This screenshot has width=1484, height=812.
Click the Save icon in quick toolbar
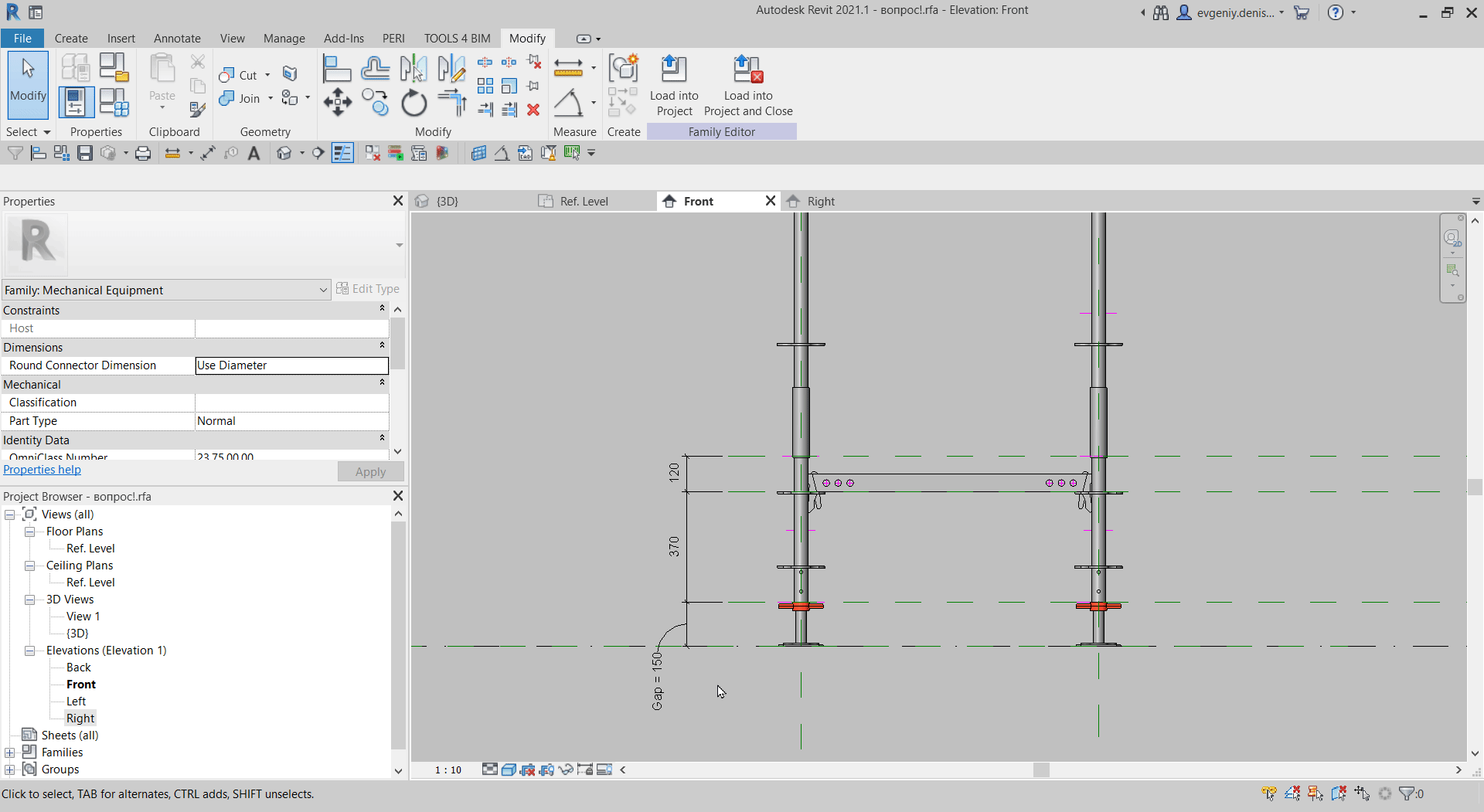(x=85, y=154)
